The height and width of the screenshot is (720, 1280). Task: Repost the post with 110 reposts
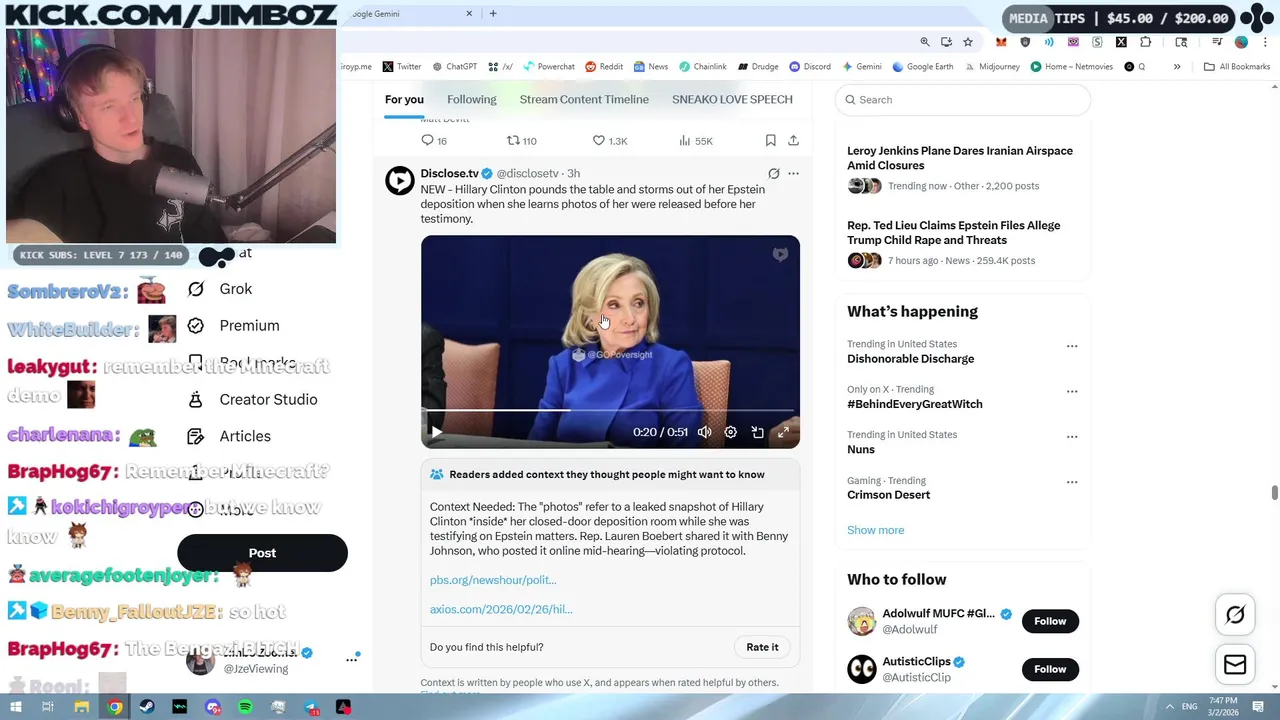coord(521,141)
